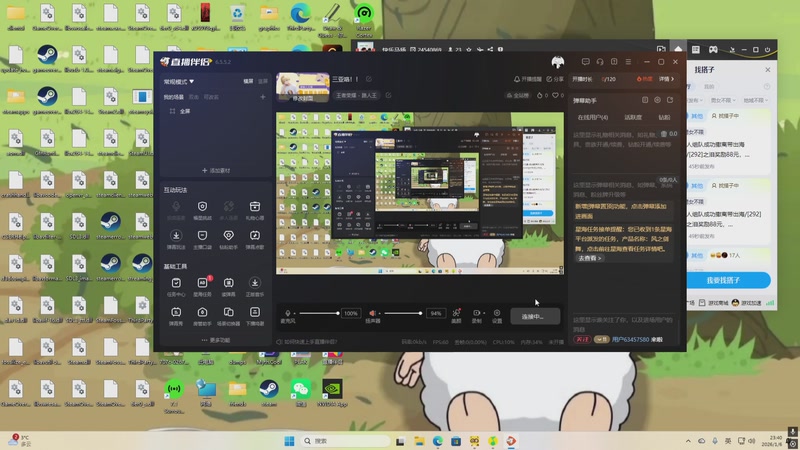Screen dimensions: 800x450
Task: Click user 用户63457580 in follow notice
Action: 630,339
